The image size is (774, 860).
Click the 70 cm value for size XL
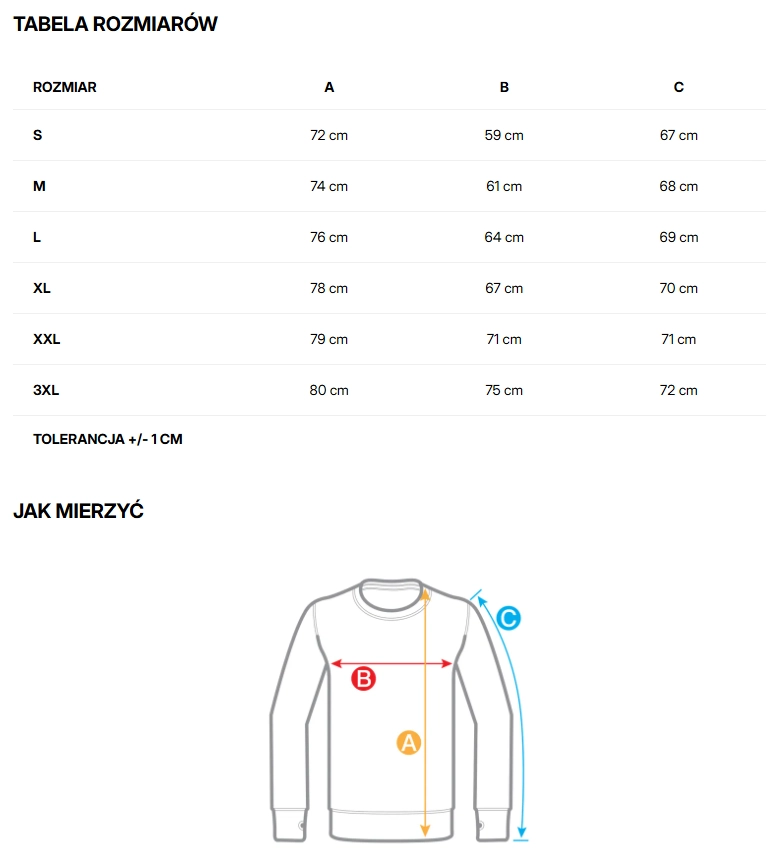679,288
